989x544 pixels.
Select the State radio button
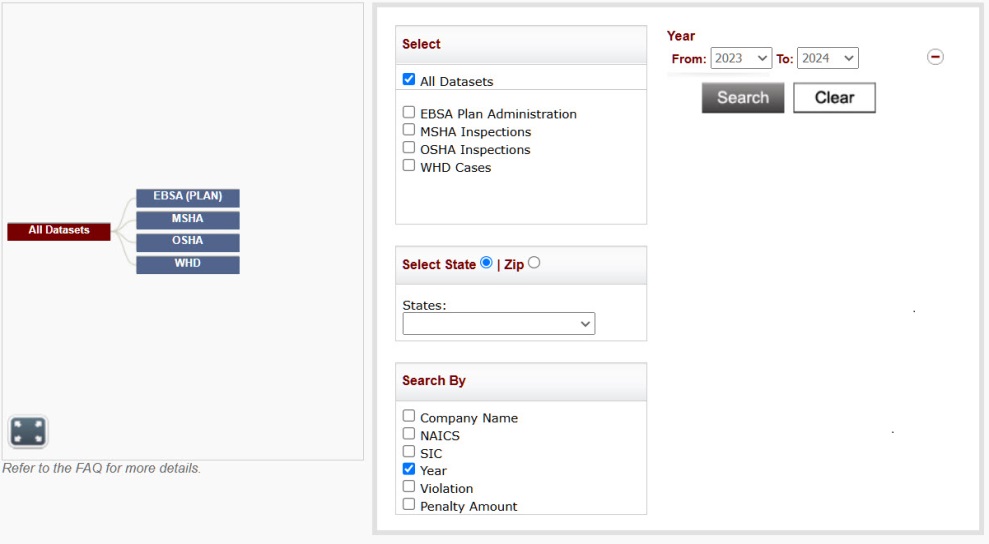(x=486, y=263)
